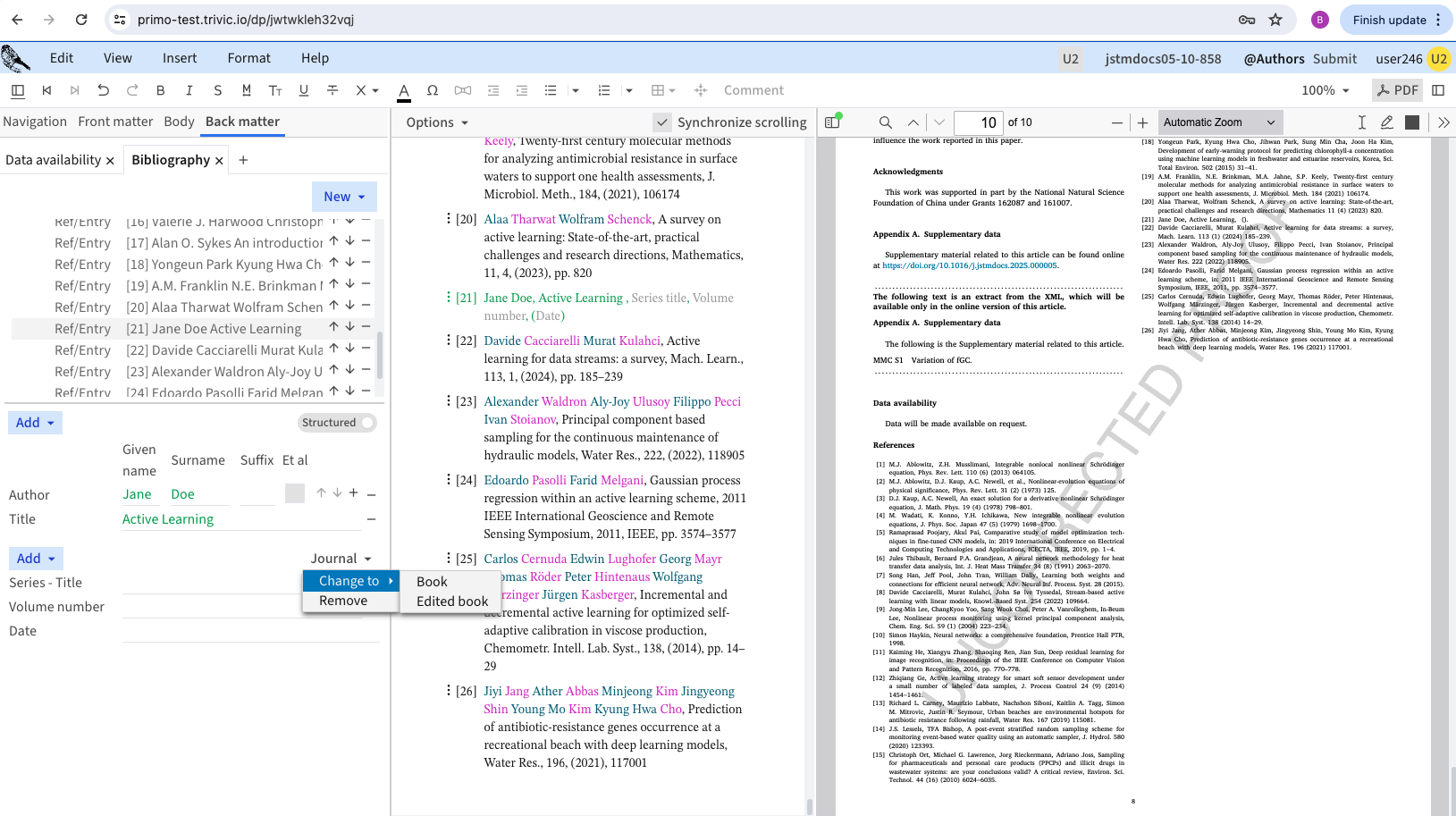Toggle the PDF viewer sidebar icon
This screenshot has width=1456, height=816.
tap(832, 122)
